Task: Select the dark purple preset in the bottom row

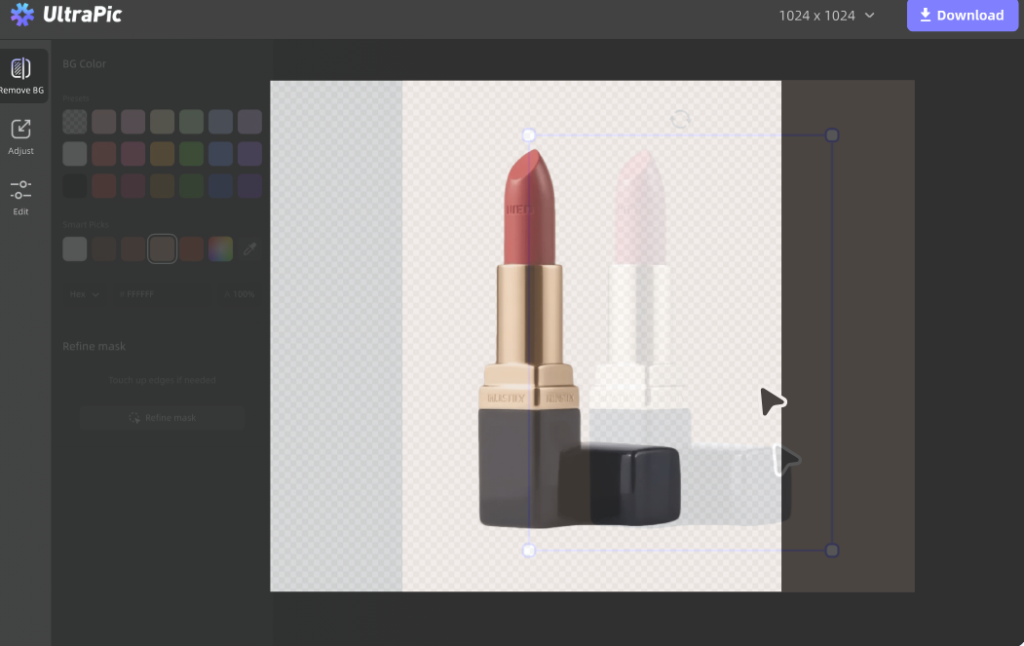Action: [x=249, y=186]
